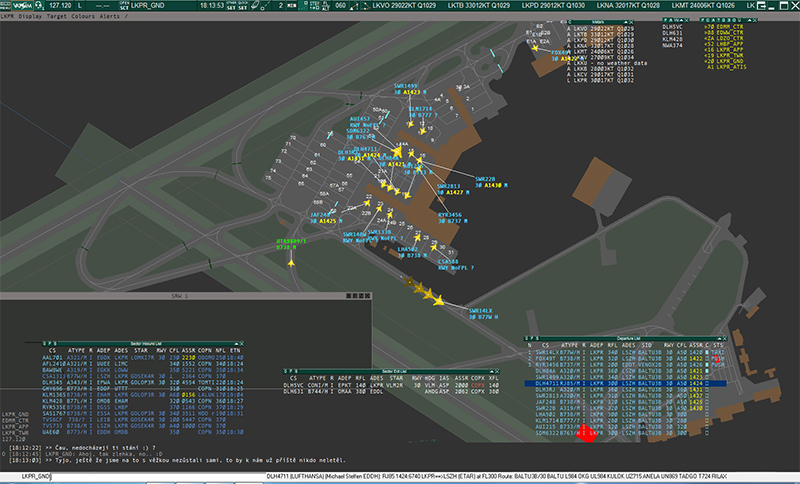Image resolution: width=800 pixels, height=484 pixels.
Task: Click the leader line direction icon
Action: tap(354, 5)
